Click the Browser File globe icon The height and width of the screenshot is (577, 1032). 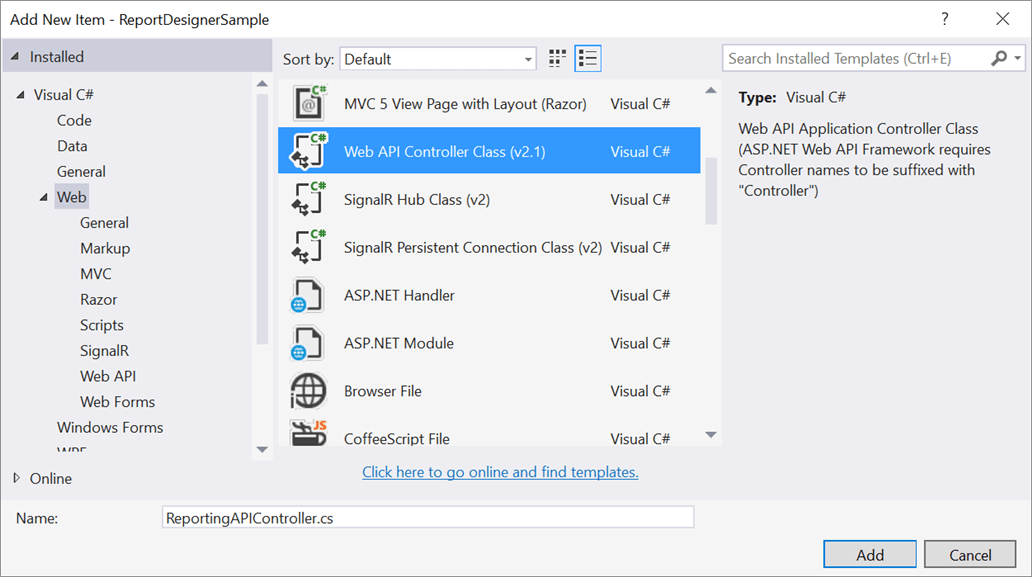tap(308, 391)
